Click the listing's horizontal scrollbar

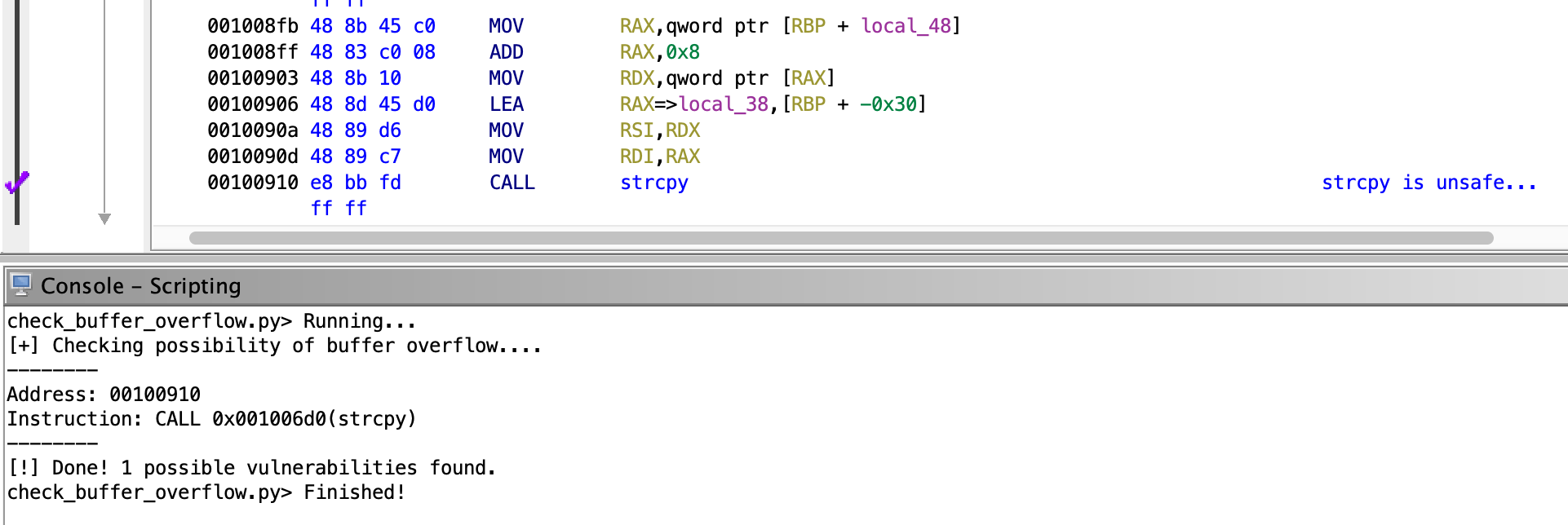pyautogui.click(x=840, y=238)
